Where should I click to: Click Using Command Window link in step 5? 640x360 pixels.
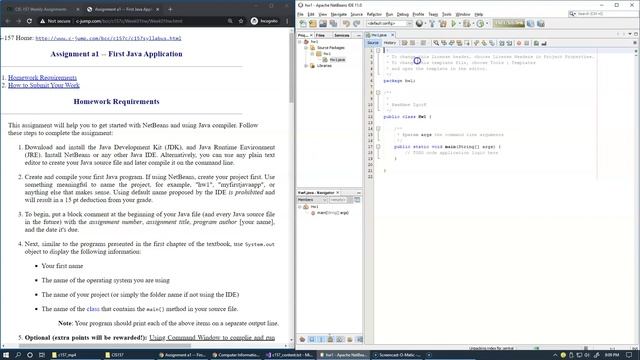click(212, 338)
